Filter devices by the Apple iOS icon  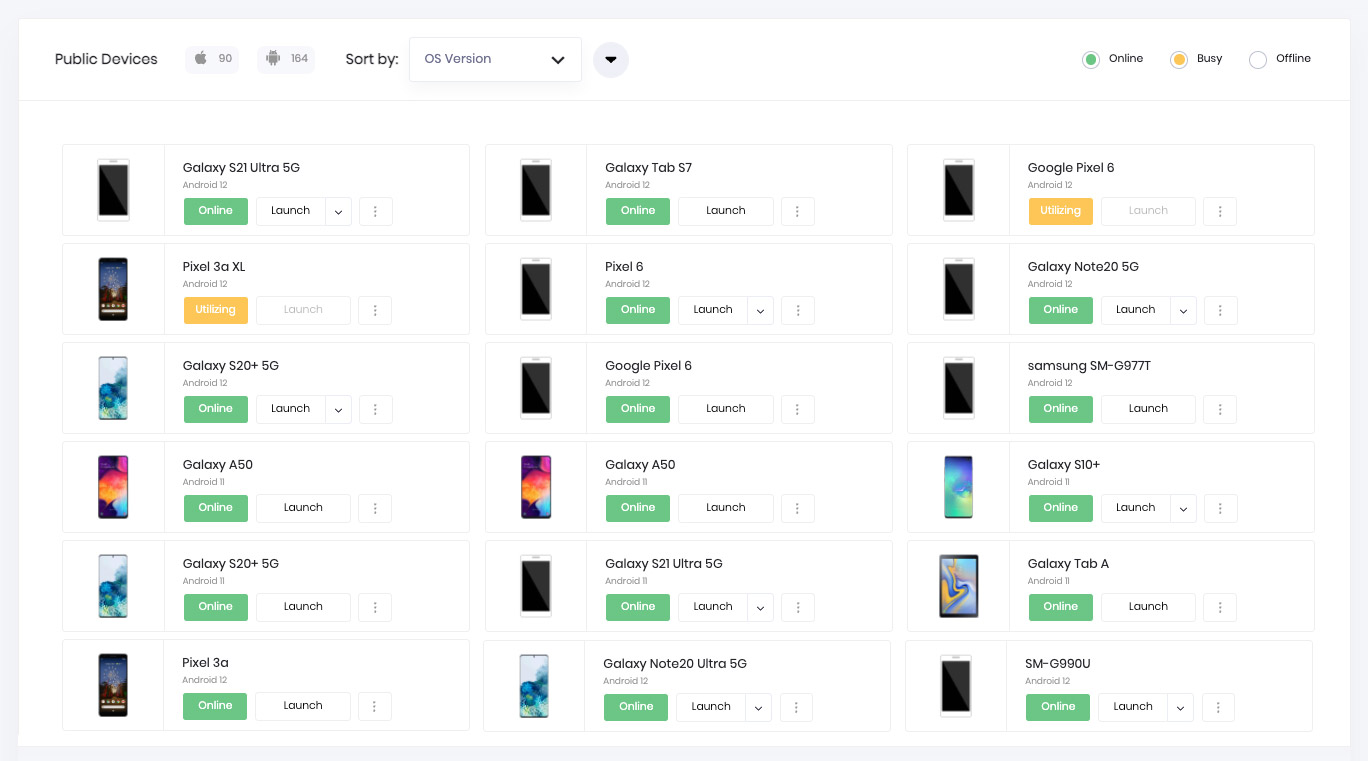click(212, 59)
